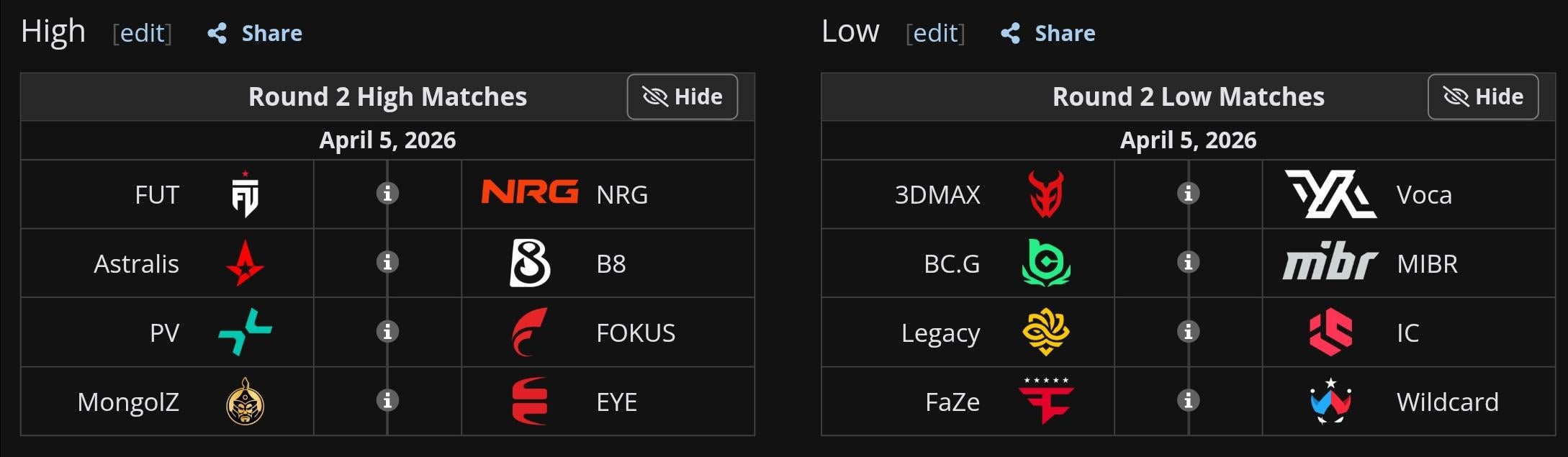
Task: Click the FUT team logo icon
Action: click(x=245, y=194)
